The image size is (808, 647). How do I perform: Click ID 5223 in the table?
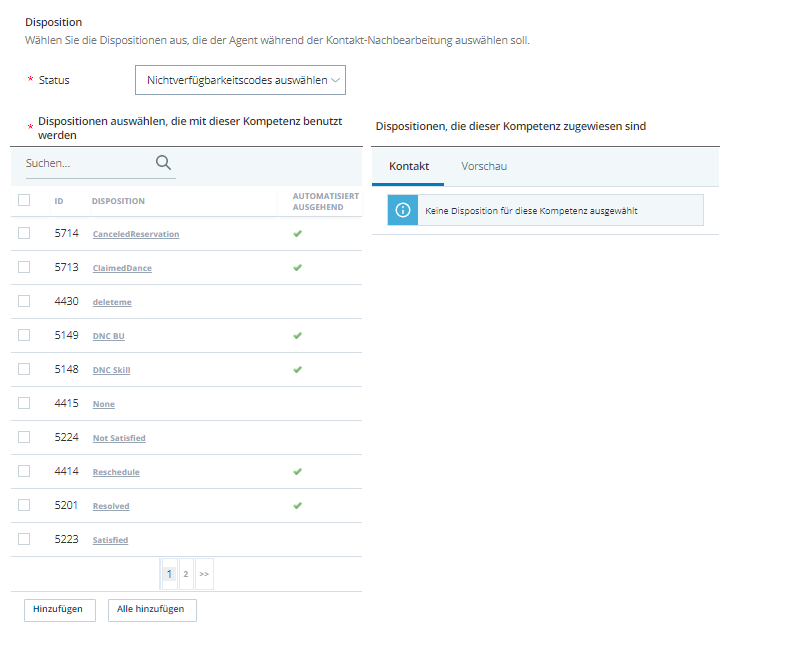pyautogui.click(x=66, y=539)
